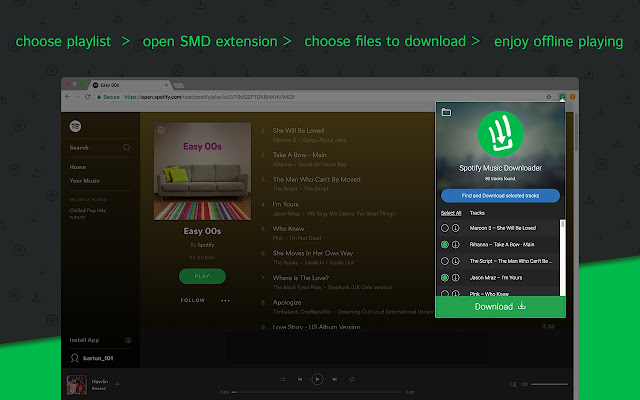Click the Search magnifier icon in sidebar
This screenshot has width=640, height=400.
[x=127, y=147]
